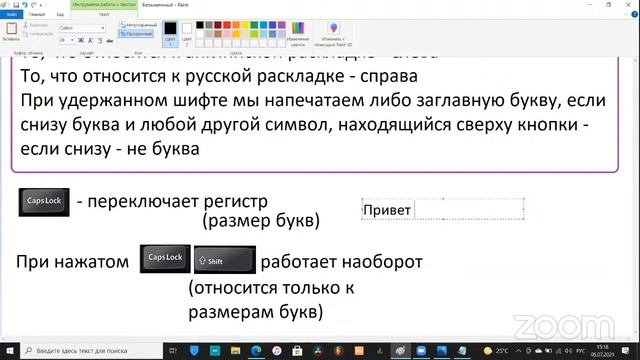Click the Undo arrow in title bar
640x360 pixels.
pyautogui.click(x=25, y=5)
